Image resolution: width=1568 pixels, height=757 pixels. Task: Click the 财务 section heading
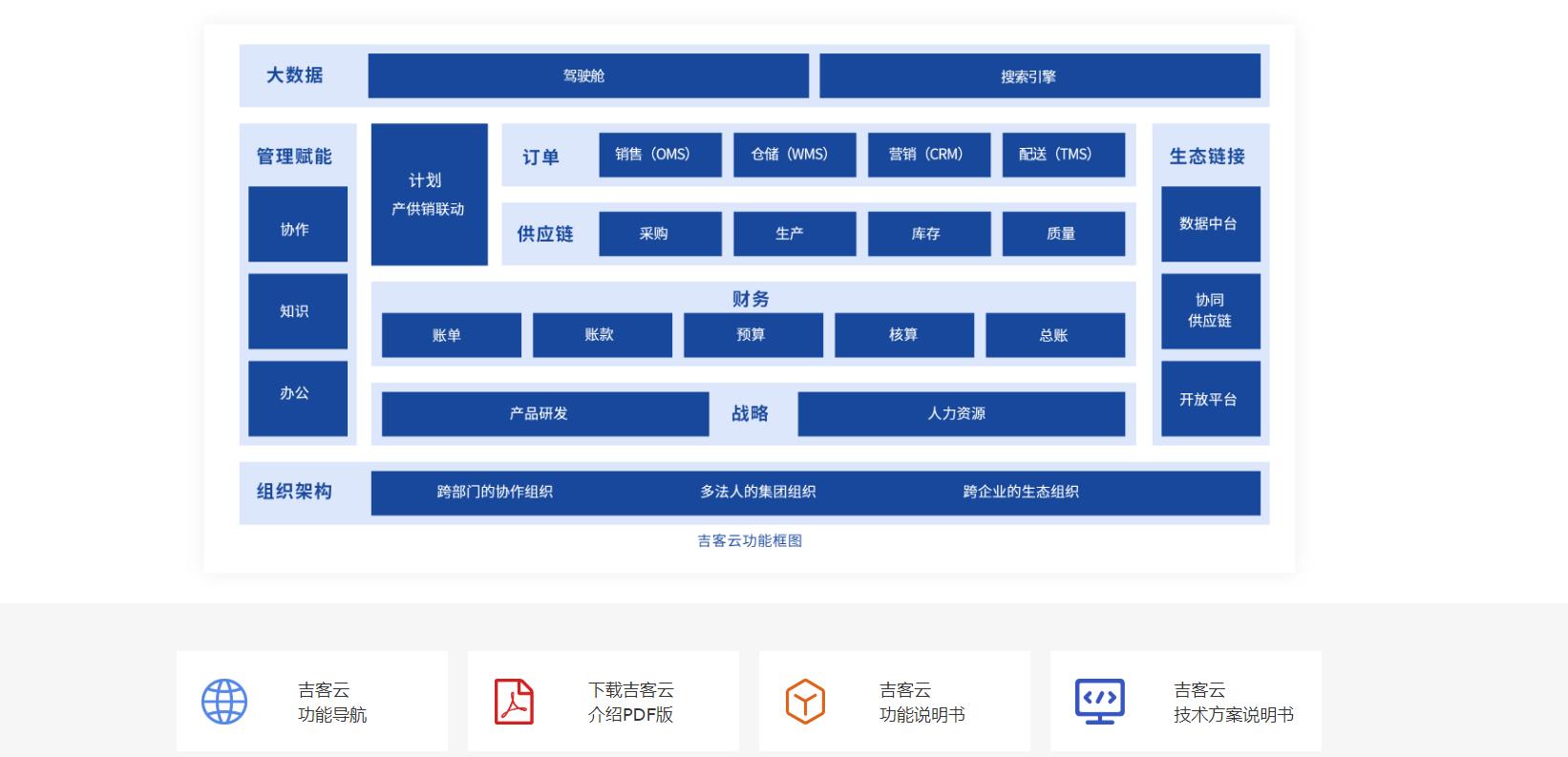click(751, 299)
